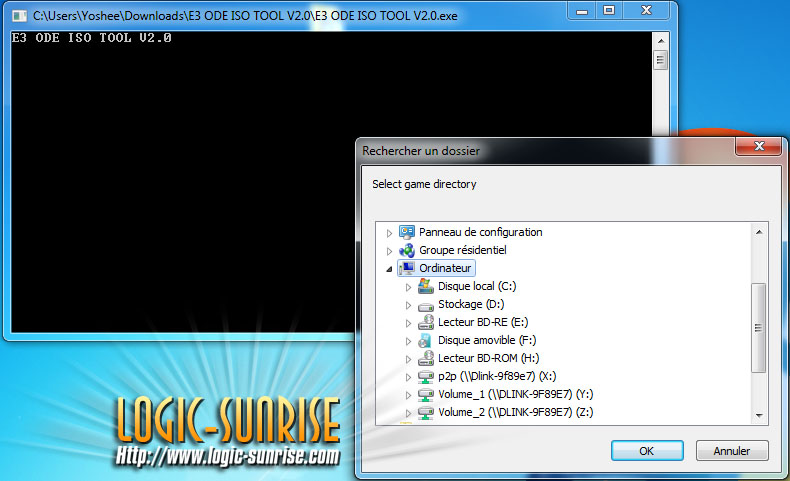Select Volume_2 (\\DLINK-9F89E7) (Z:) drive
Image resolution: width=790 pixels, height=481 pixels.
[515, 413]
